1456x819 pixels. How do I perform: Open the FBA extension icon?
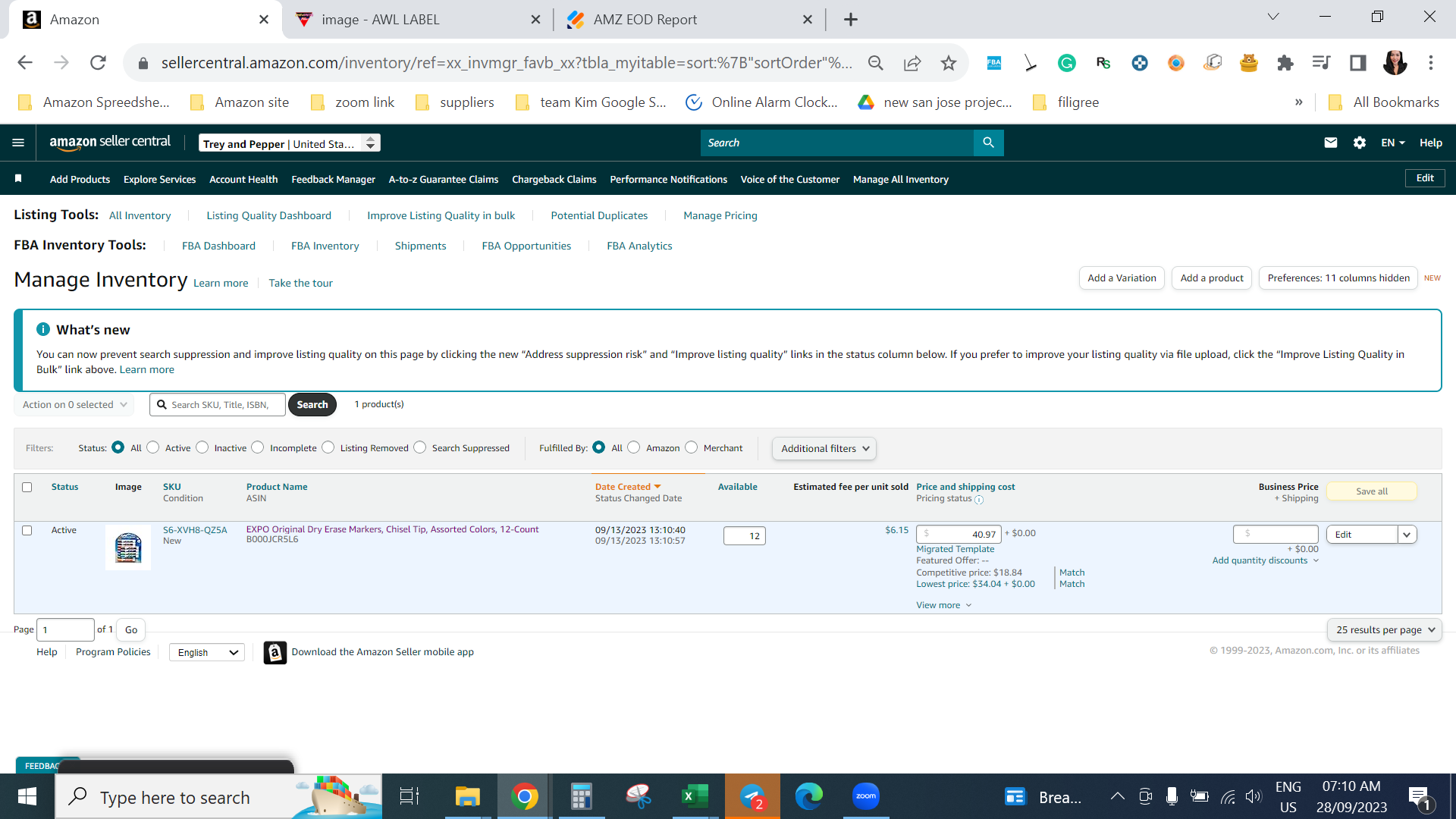click(993, 63)
